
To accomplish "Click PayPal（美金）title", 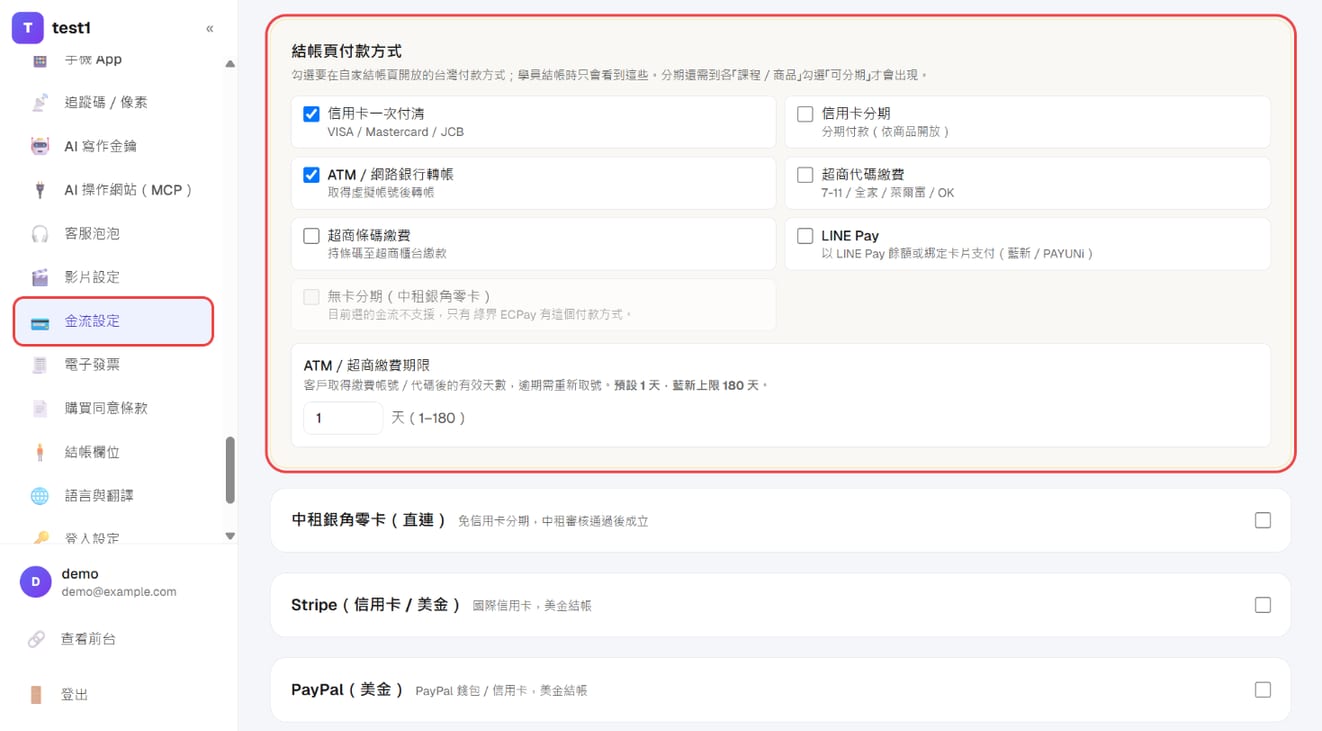I will pyautogui.click(x=347, y=690).
